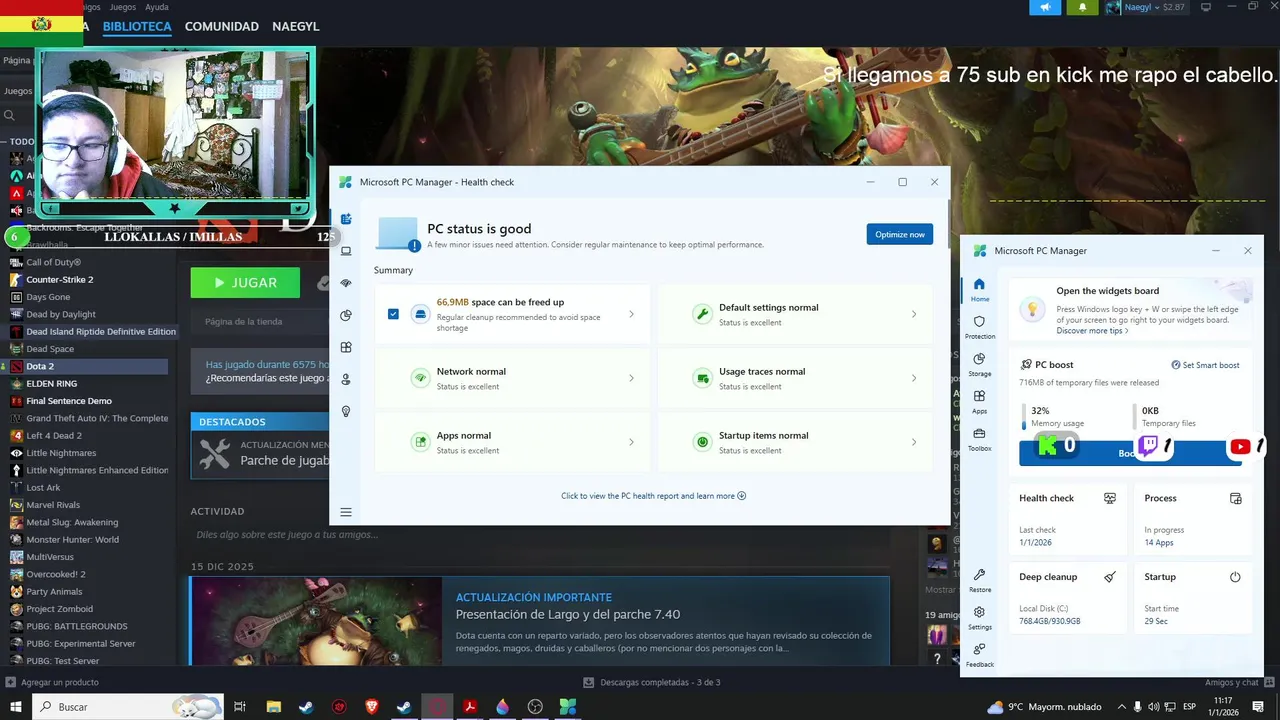The height and width of the screenshot is (720, 1280).
Task: Open the Startup card
Action: click(1192, 598)
